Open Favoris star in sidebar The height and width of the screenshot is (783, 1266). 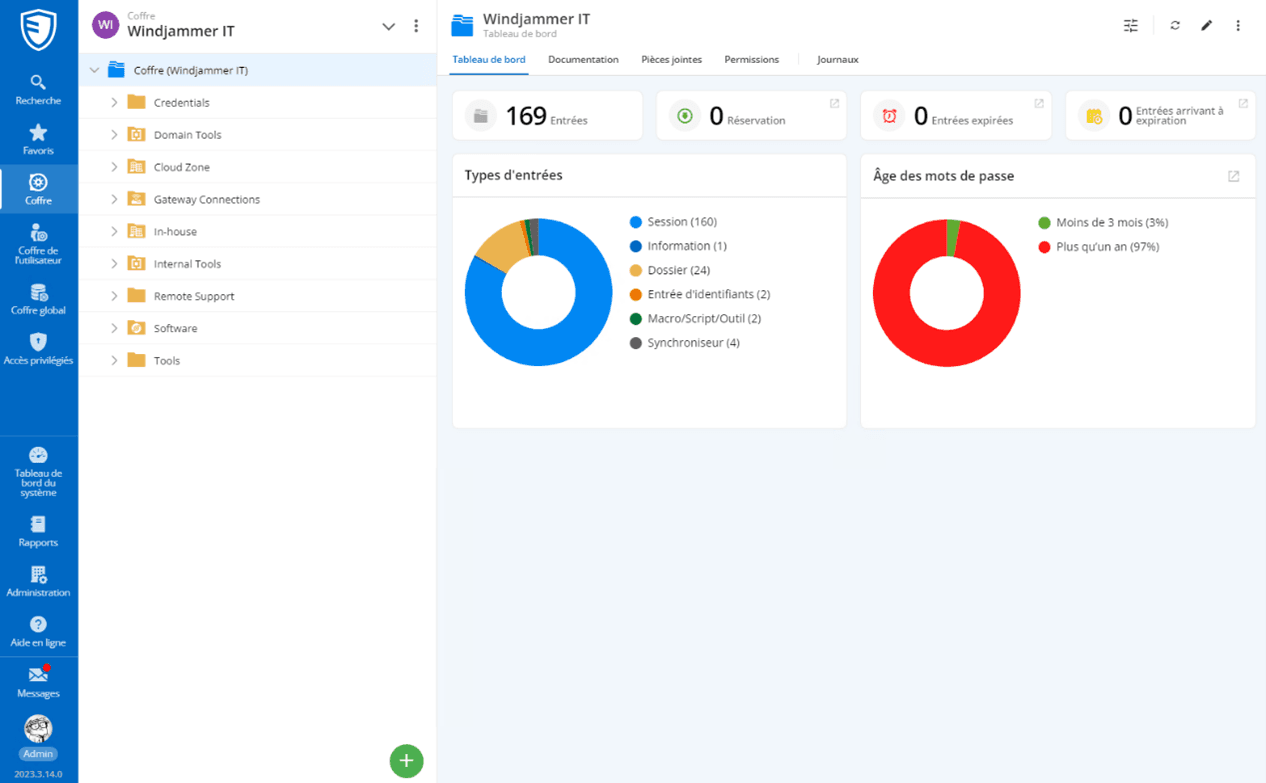click(38, 139)
